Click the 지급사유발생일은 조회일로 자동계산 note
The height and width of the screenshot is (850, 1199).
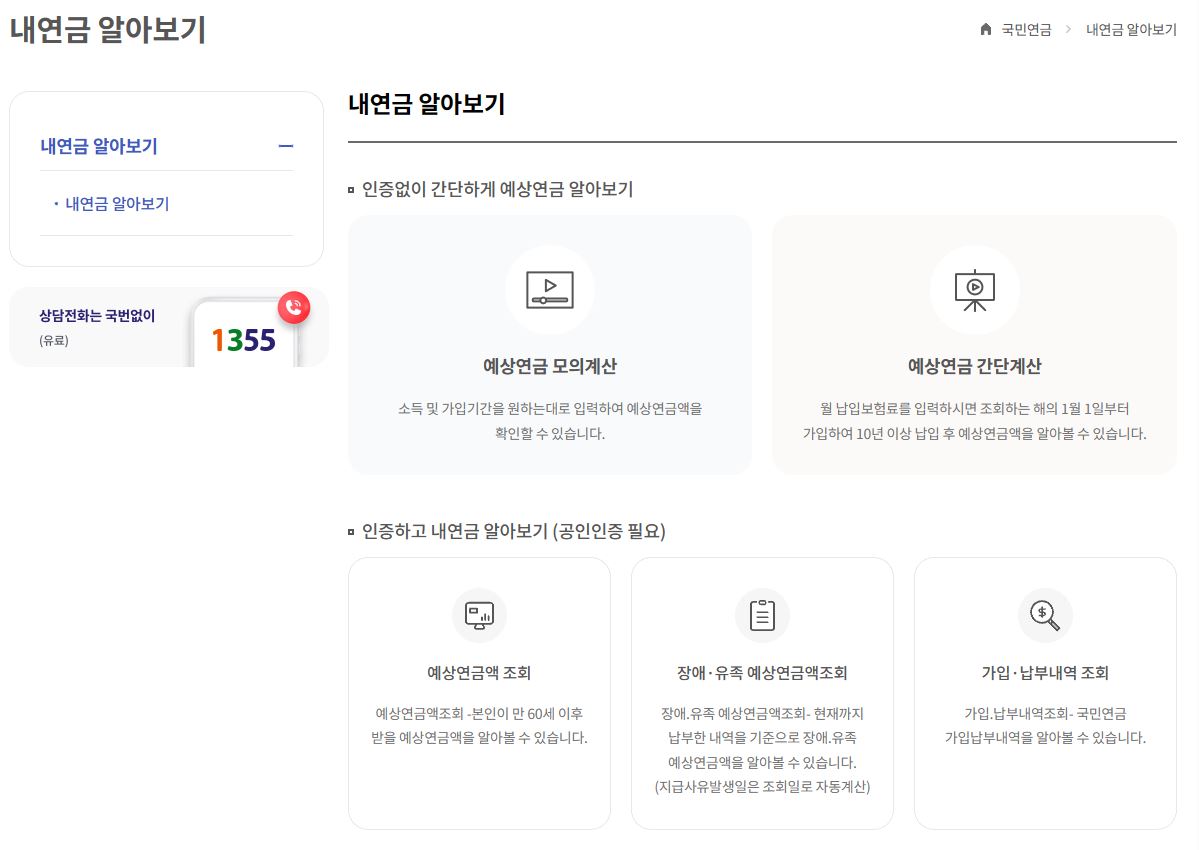point(762,787)
